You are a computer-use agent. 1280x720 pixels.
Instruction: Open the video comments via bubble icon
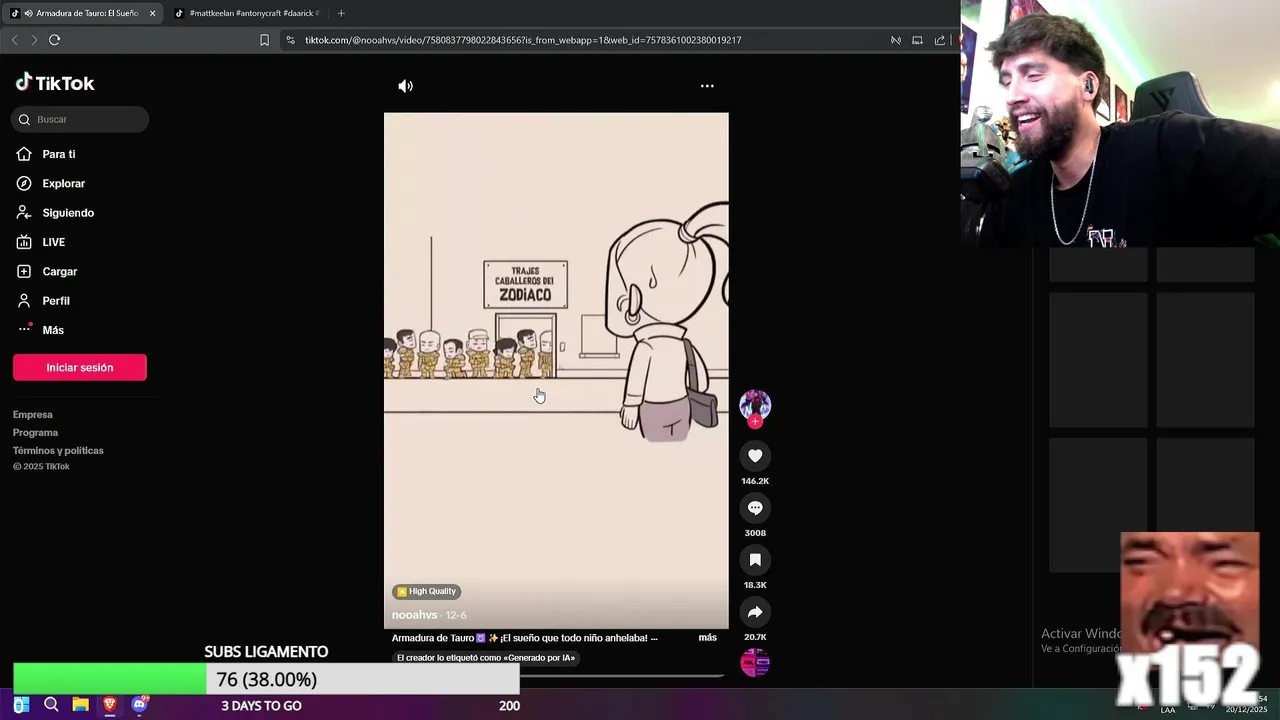point(755,508)
